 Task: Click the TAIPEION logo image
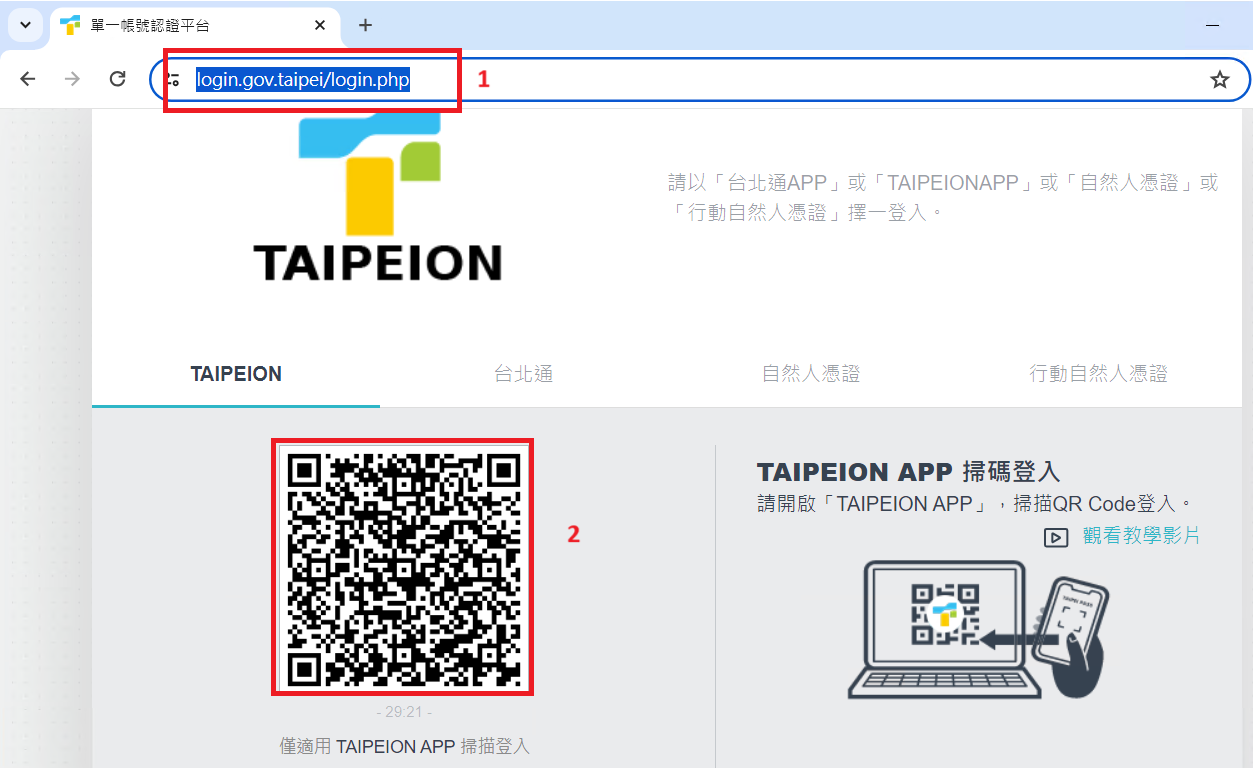click(x=378, y=196)
